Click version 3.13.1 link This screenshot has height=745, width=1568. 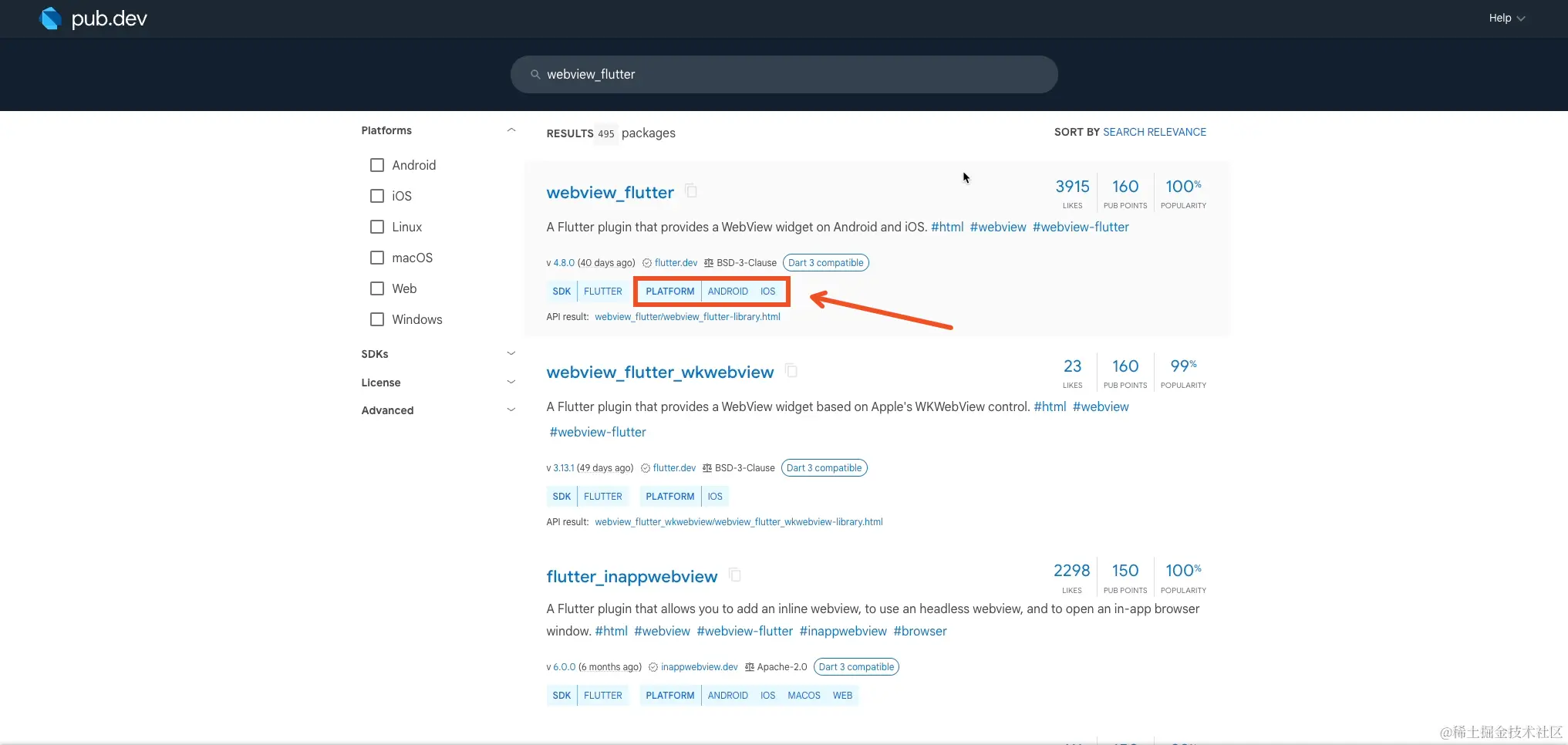pyautogui.click(x=563, y=468)
